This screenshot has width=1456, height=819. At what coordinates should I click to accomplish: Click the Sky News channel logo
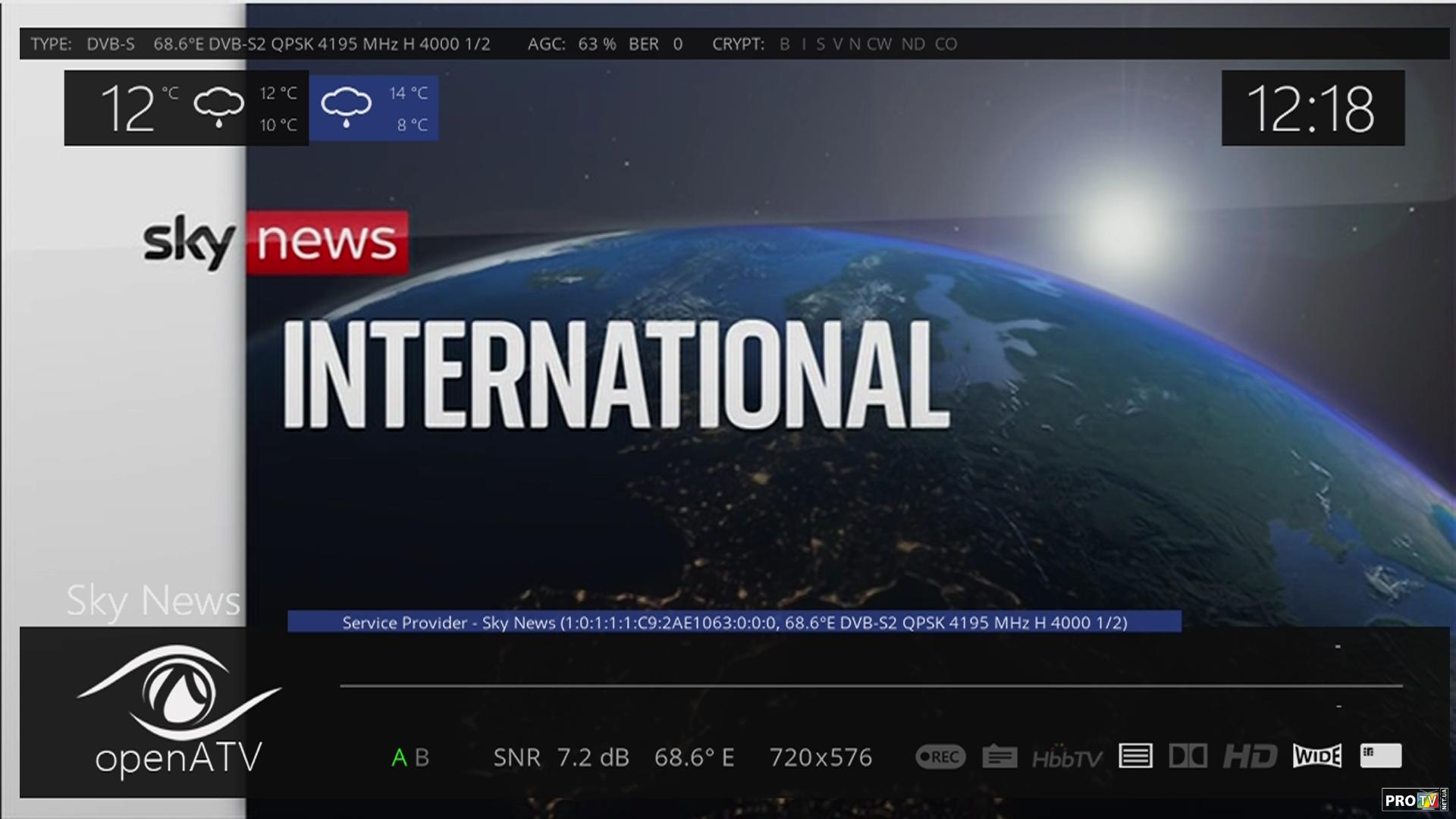click(275, 243)
